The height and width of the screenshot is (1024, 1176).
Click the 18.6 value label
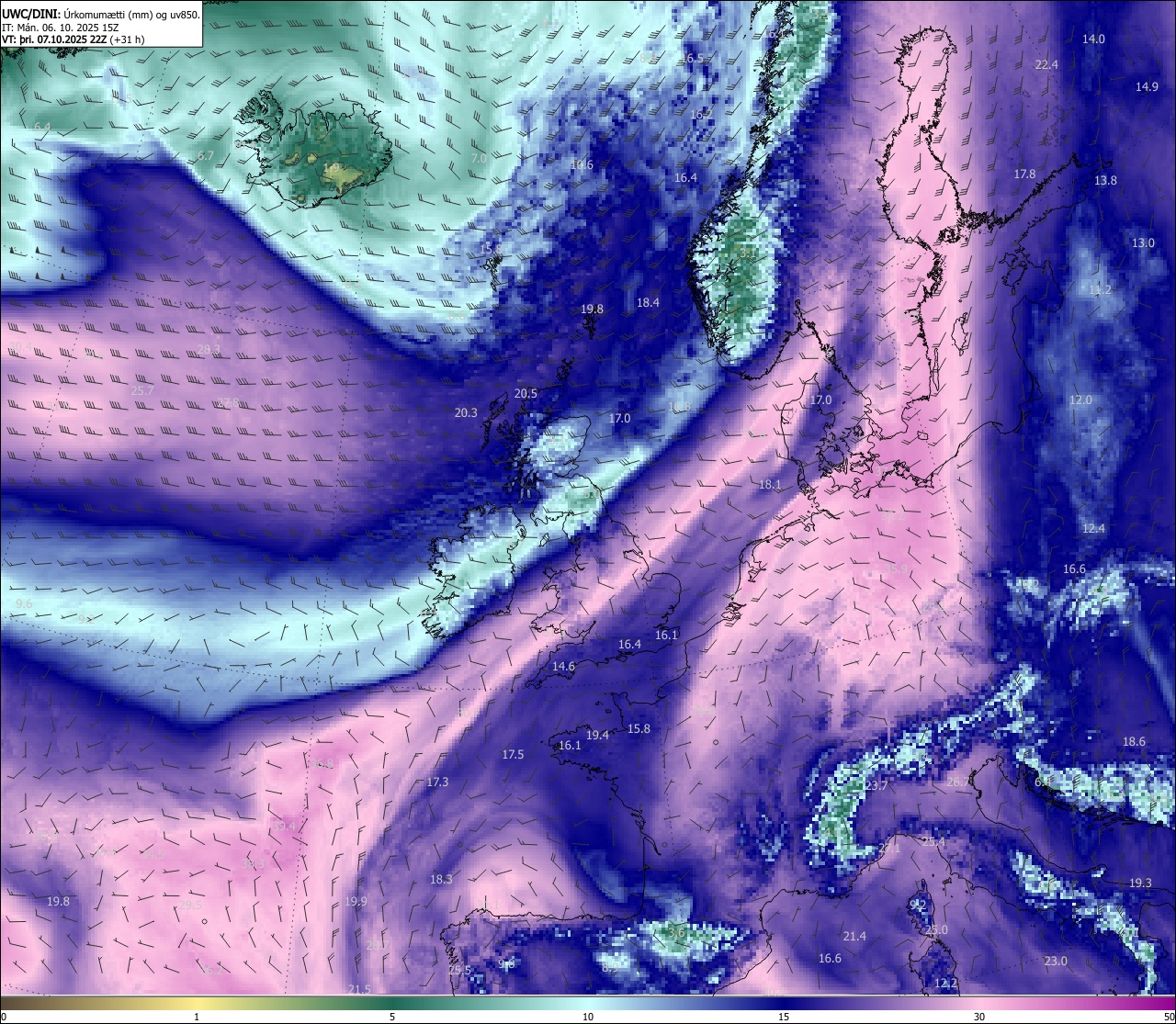1134,742
